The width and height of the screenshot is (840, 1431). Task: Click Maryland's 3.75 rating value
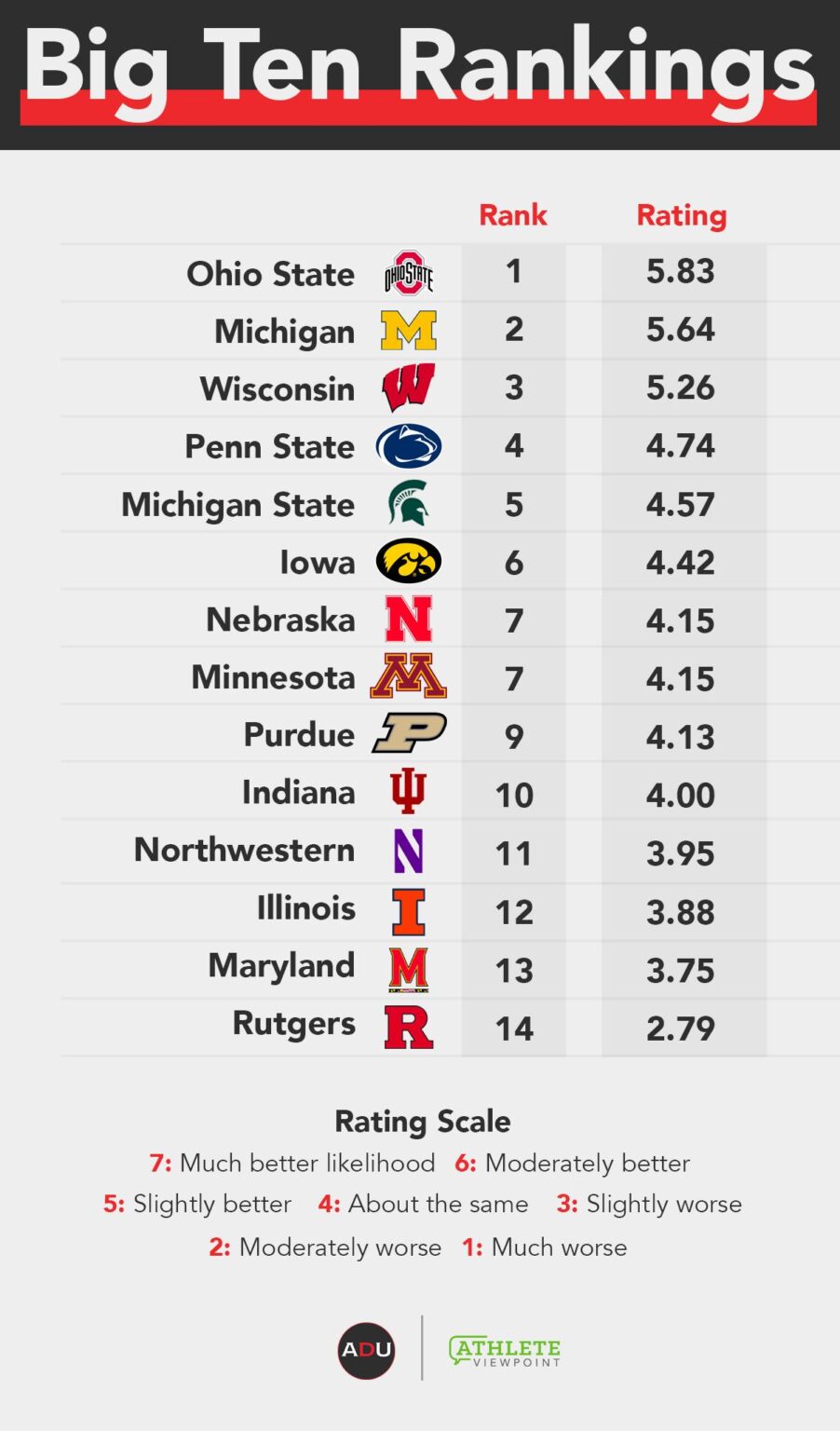pyautogui.click(x=681, y=970)
